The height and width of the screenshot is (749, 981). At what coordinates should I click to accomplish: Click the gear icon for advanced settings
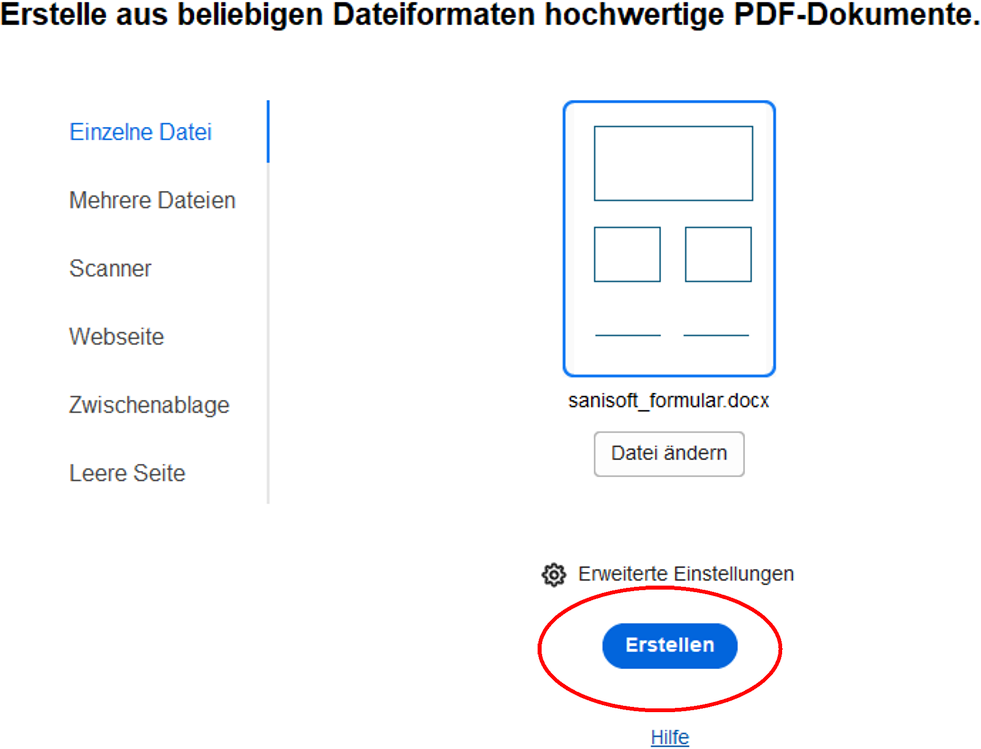click(554, 574)
